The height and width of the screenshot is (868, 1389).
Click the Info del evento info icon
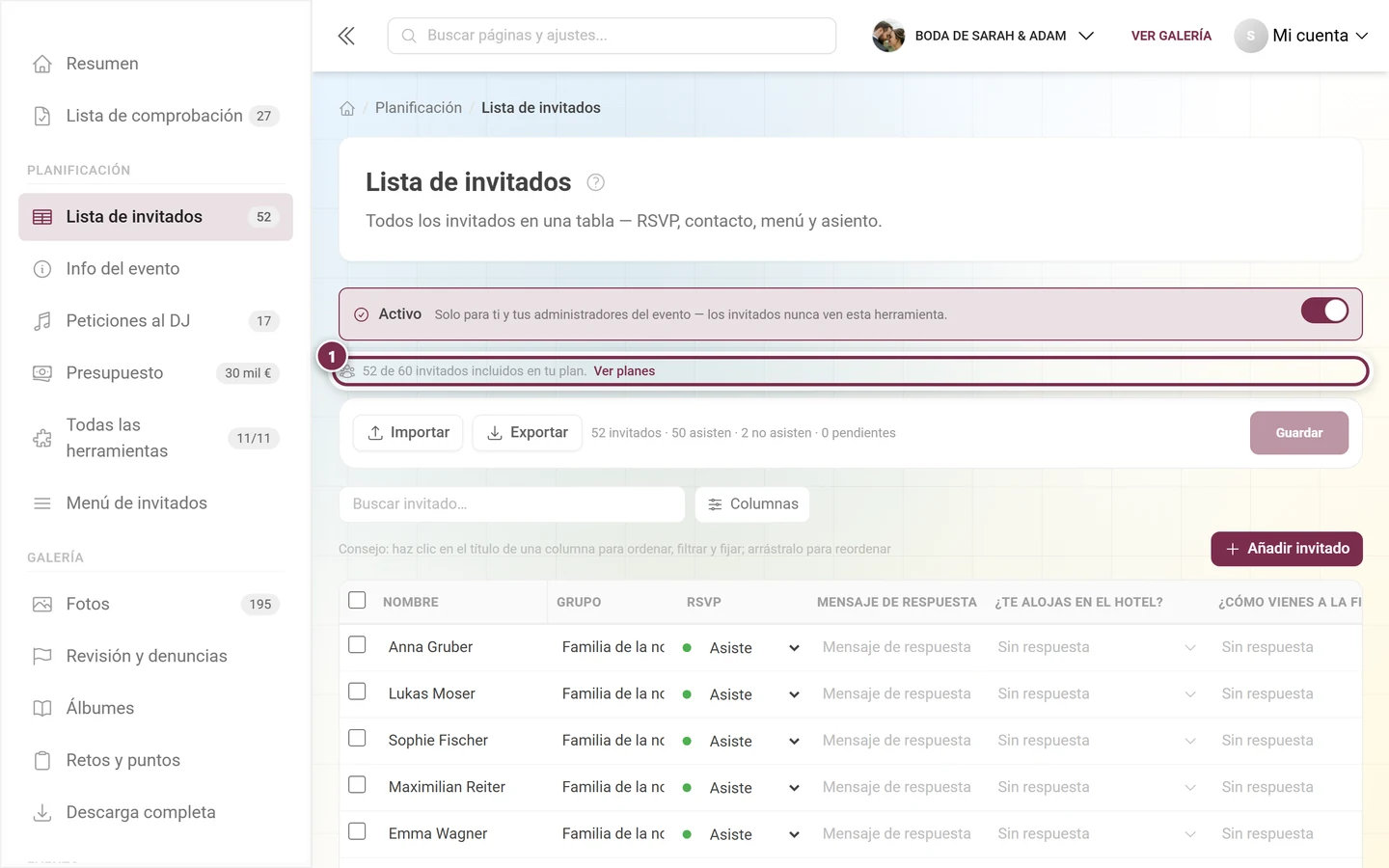pyautogui.click(x=42, y=269)
